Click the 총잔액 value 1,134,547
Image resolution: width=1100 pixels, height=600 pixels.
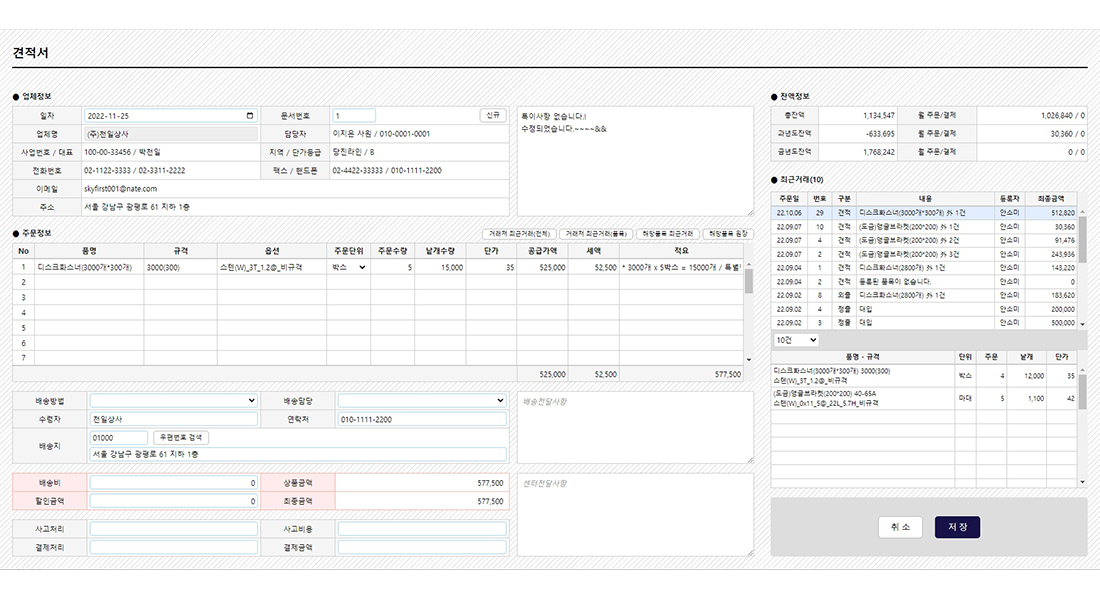[878, 115]
